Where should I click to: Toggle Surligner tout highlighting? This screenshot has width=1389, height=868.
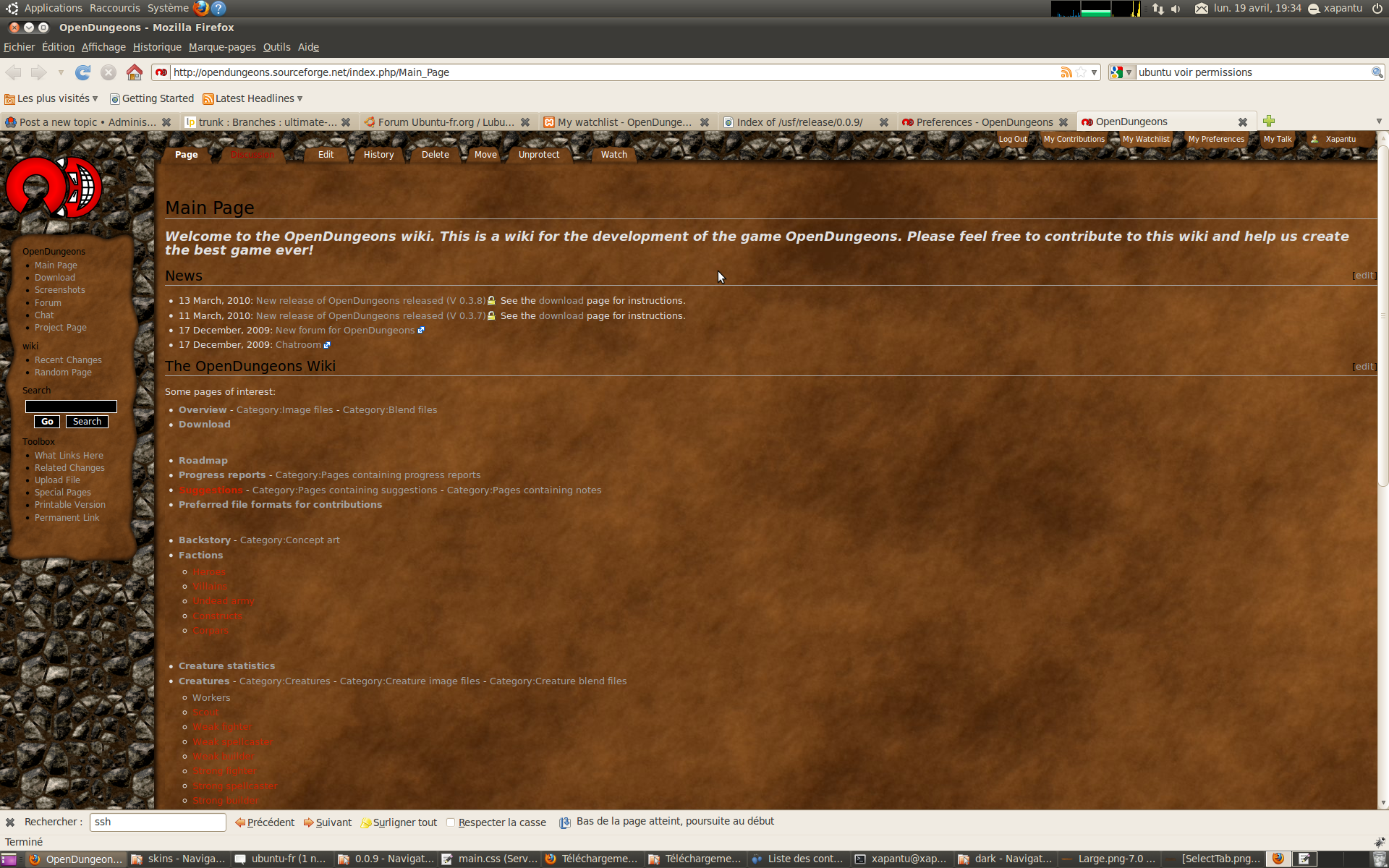pos(399,822)
